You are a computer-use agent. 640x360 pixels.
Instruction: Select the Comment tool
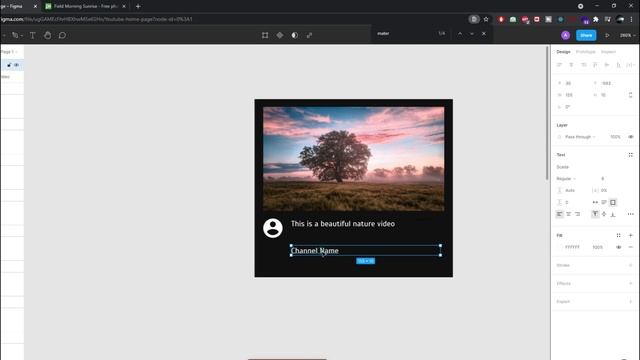[62, 36]
